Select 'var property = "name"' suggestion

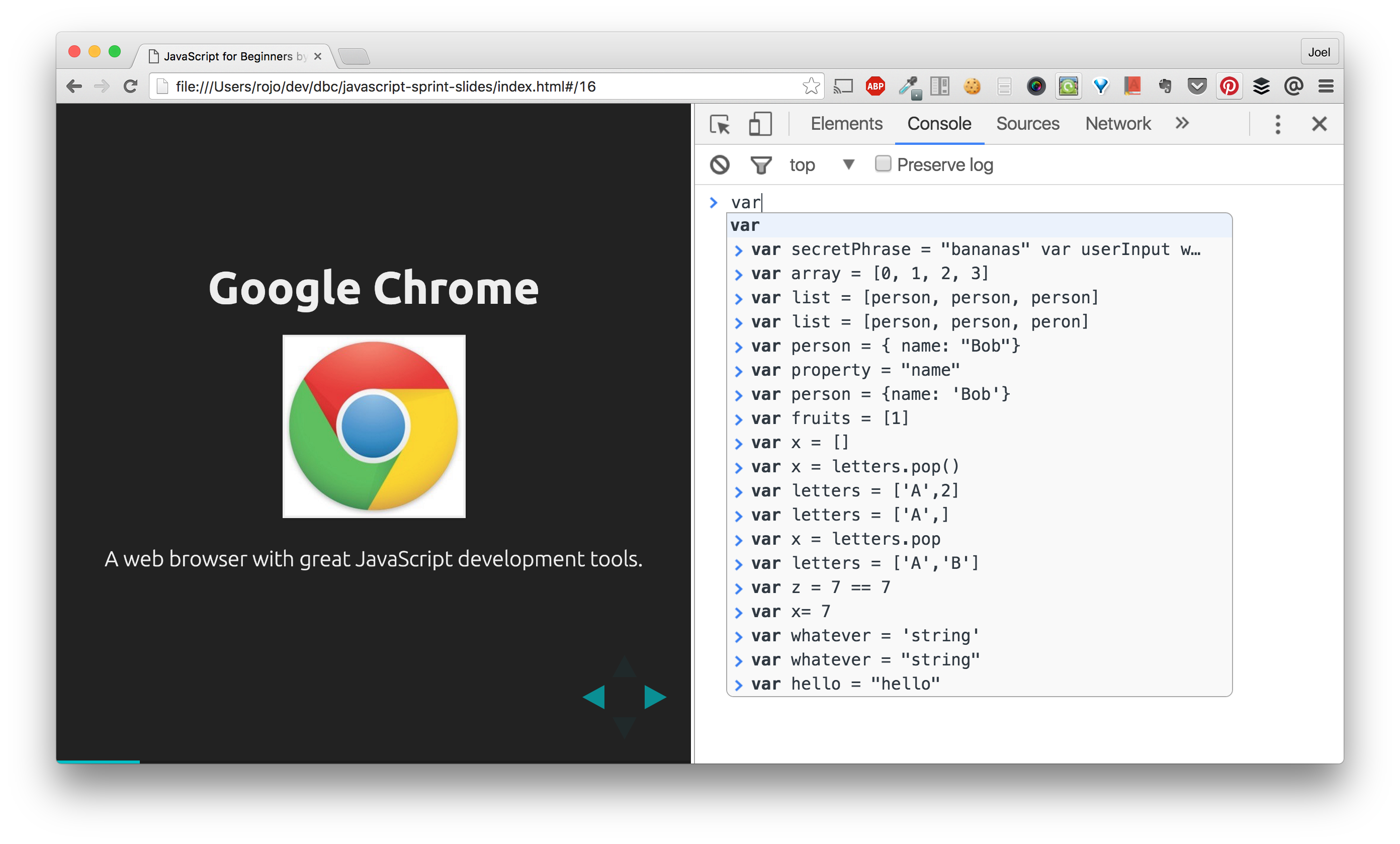click(980, 371)
